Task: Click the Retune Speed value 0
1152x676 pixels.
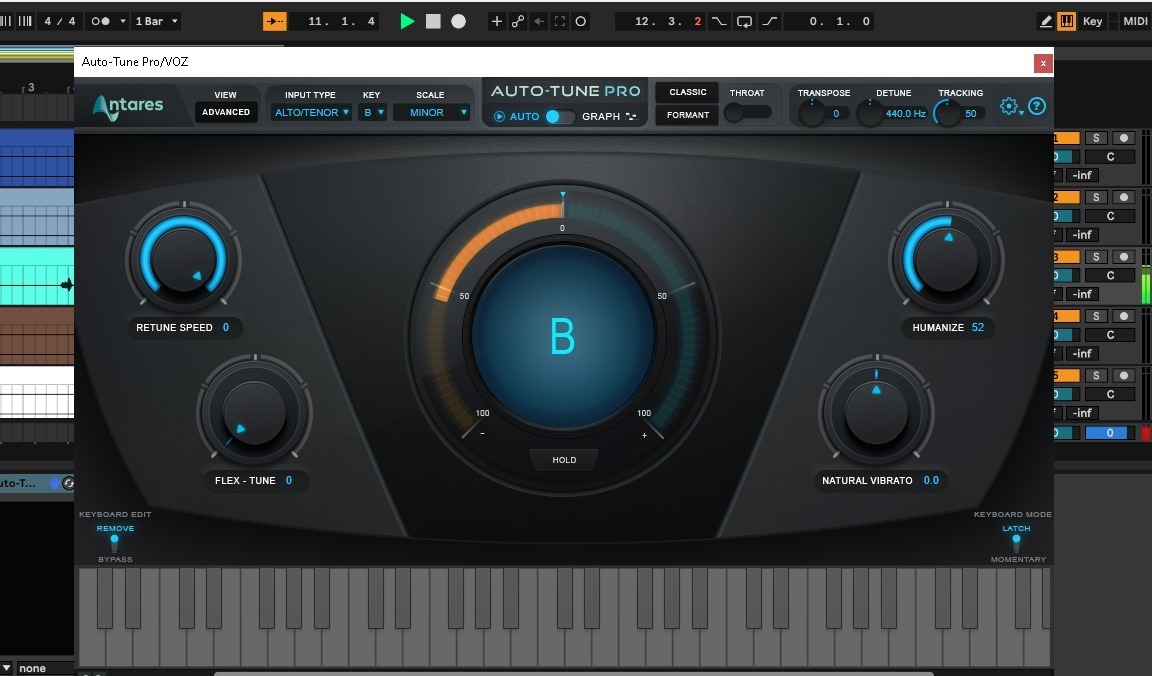Action: coord(226,327)
